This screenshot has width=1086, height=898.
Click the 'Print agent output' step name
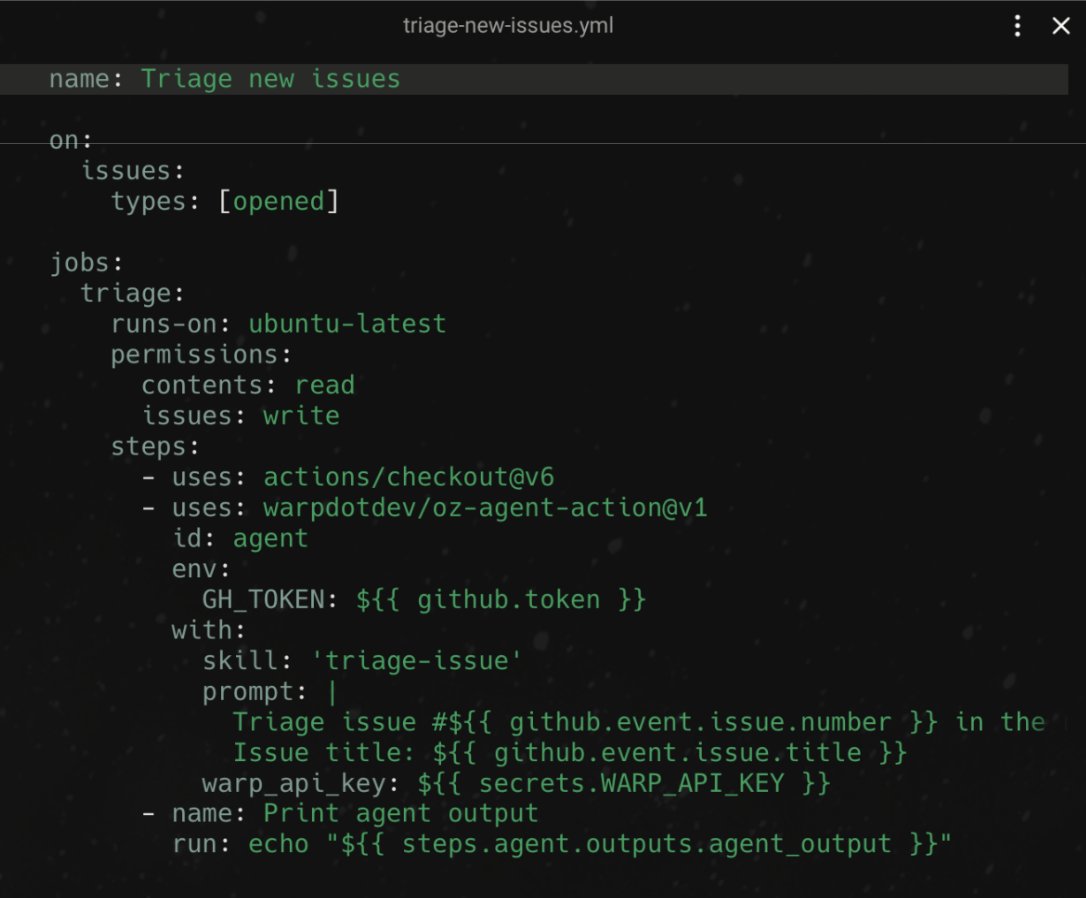pyautogui.click(x=400, y=814)
